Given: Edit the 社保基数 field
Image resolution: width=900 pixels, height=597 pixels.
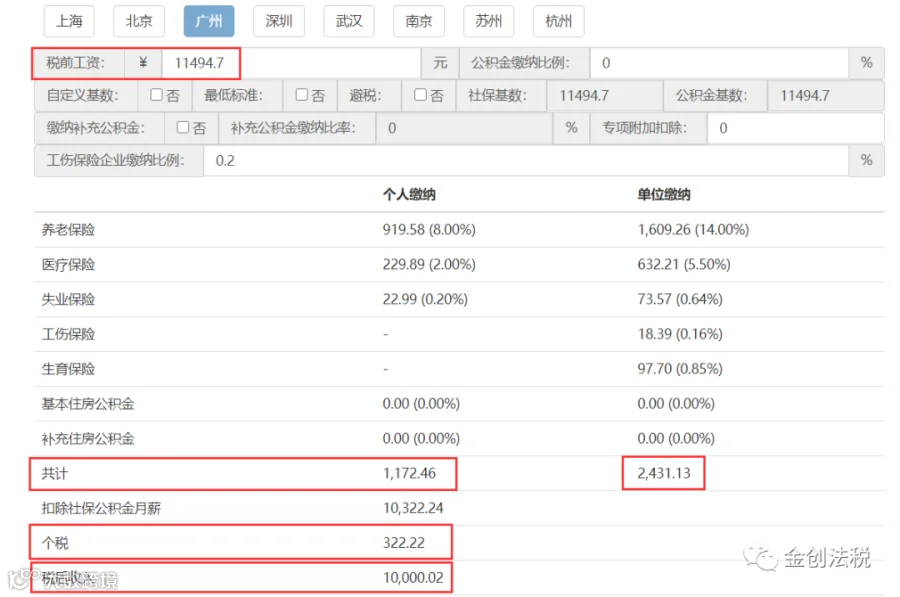Looking at the screenshot, I should [x=605, y=95].
